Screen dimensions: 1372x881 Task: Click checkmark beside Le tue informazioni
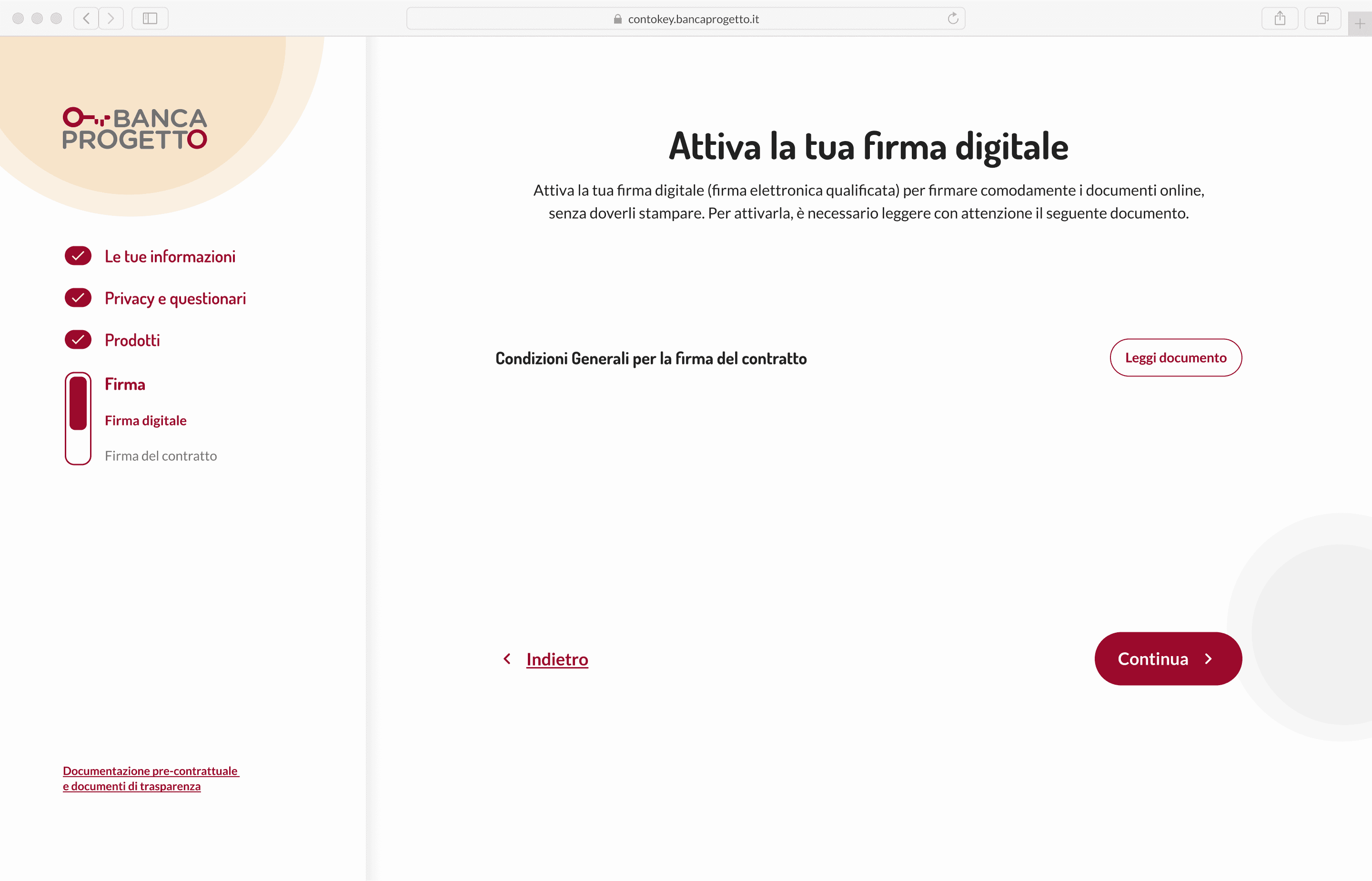click(x=78, y=256)
